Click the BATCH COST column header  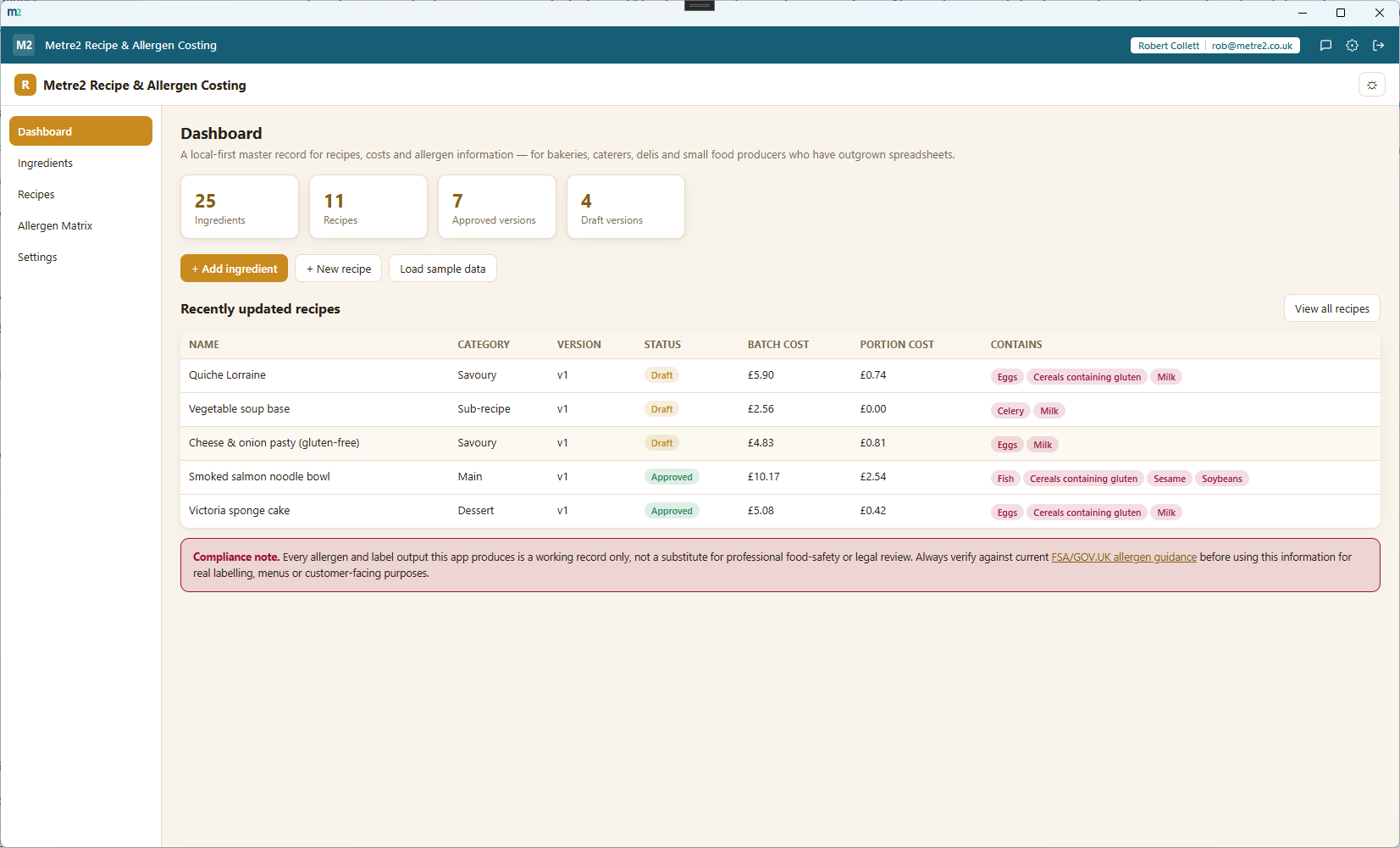tap(778, 345)
